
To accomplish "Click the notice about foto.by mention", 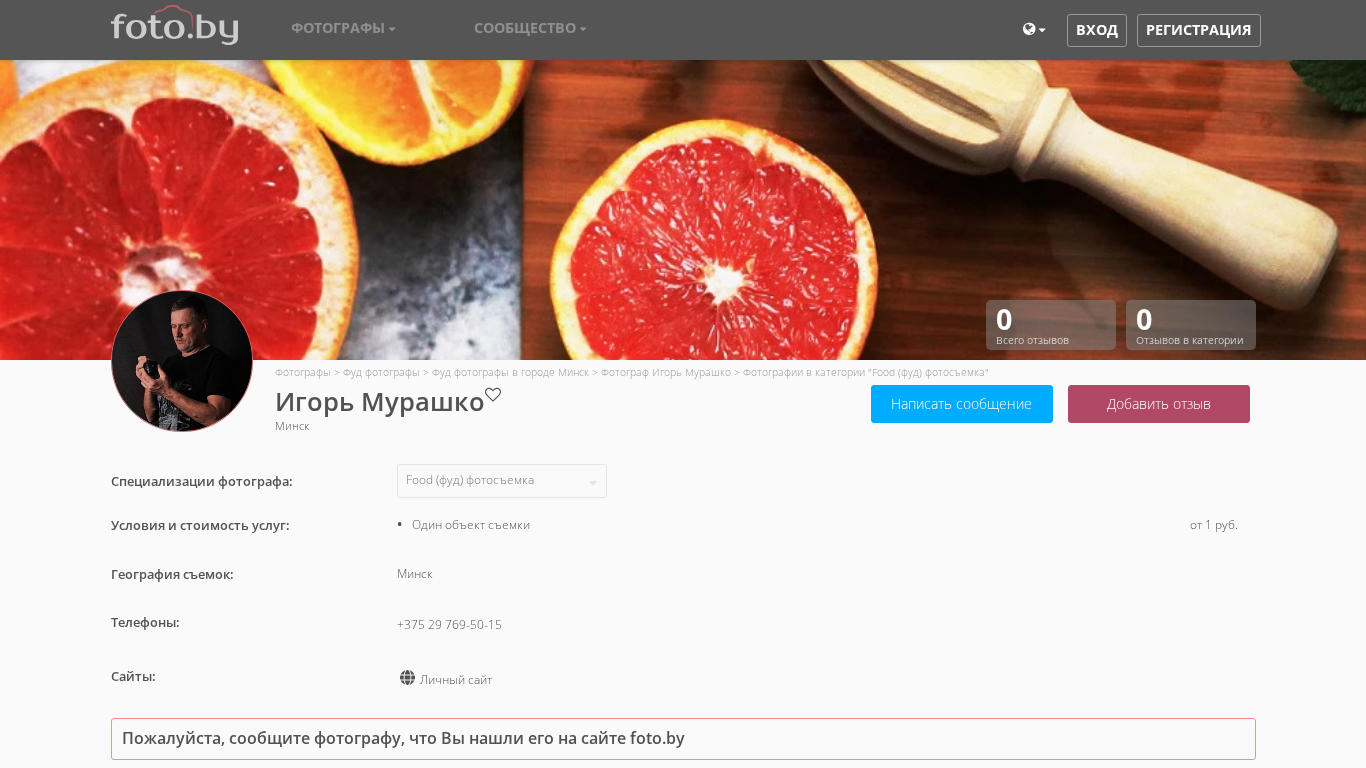I will pos(683,739).
